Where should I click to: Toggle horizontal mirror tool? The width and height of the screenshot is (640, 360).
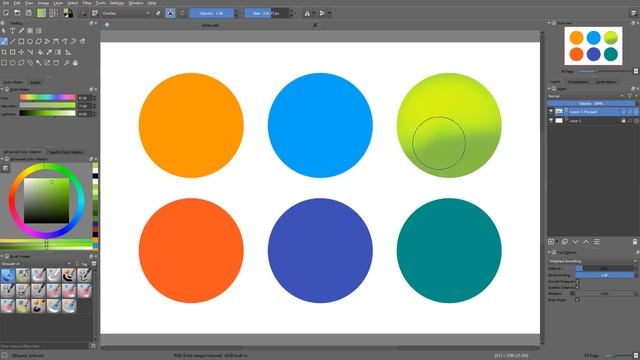tap(307, 13)
